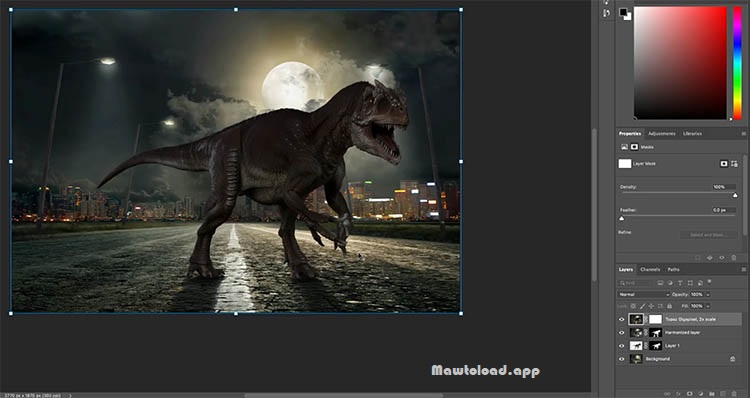Image resolution: width=750 pixels, height=398 pixels.
Task: Select the Harmonized layer image thumbnail
Action: point(636,332)
